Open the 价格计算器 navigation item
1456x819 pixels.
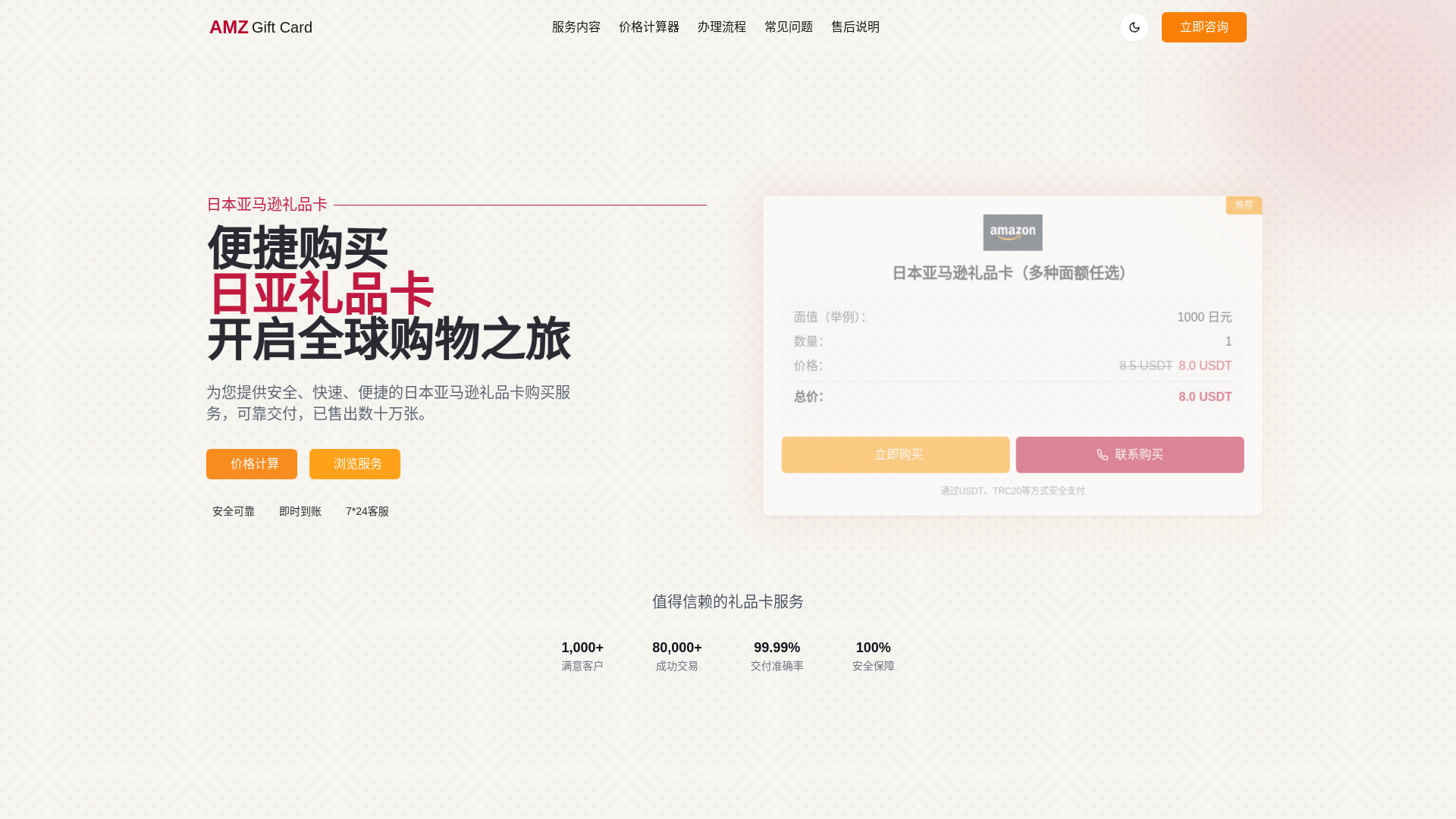point(648,27)
